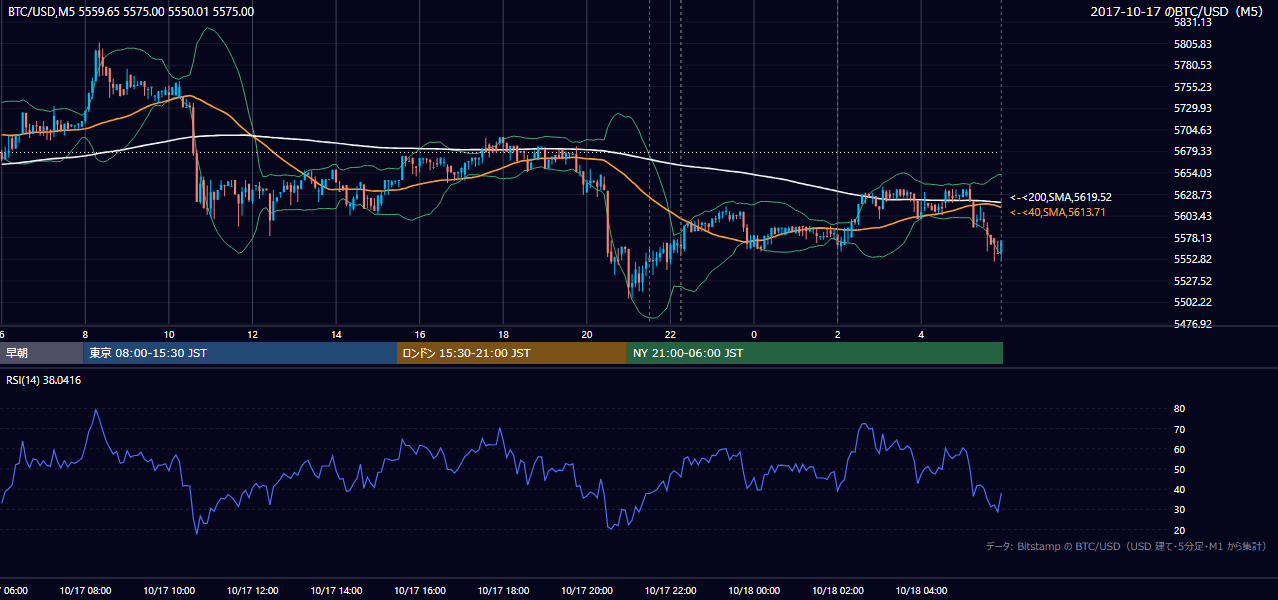Click the 10/18 00:00 date axis label
This screenshot has height=600, width=1278.
click(x=754, y=591)
